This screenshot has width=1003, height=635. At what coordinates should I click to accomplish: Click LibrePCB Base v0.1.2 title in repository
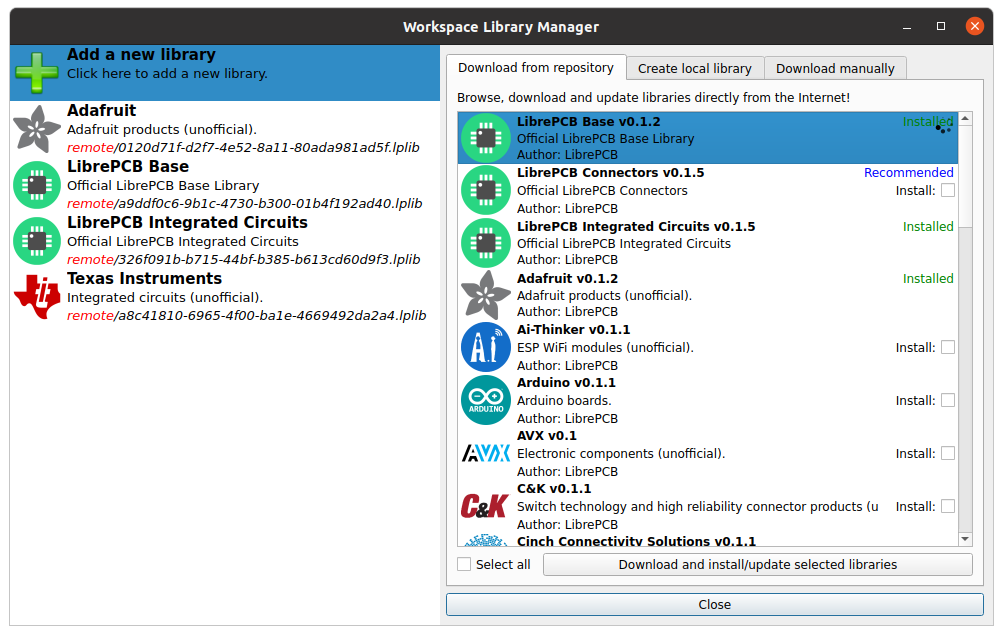point(588,122)
